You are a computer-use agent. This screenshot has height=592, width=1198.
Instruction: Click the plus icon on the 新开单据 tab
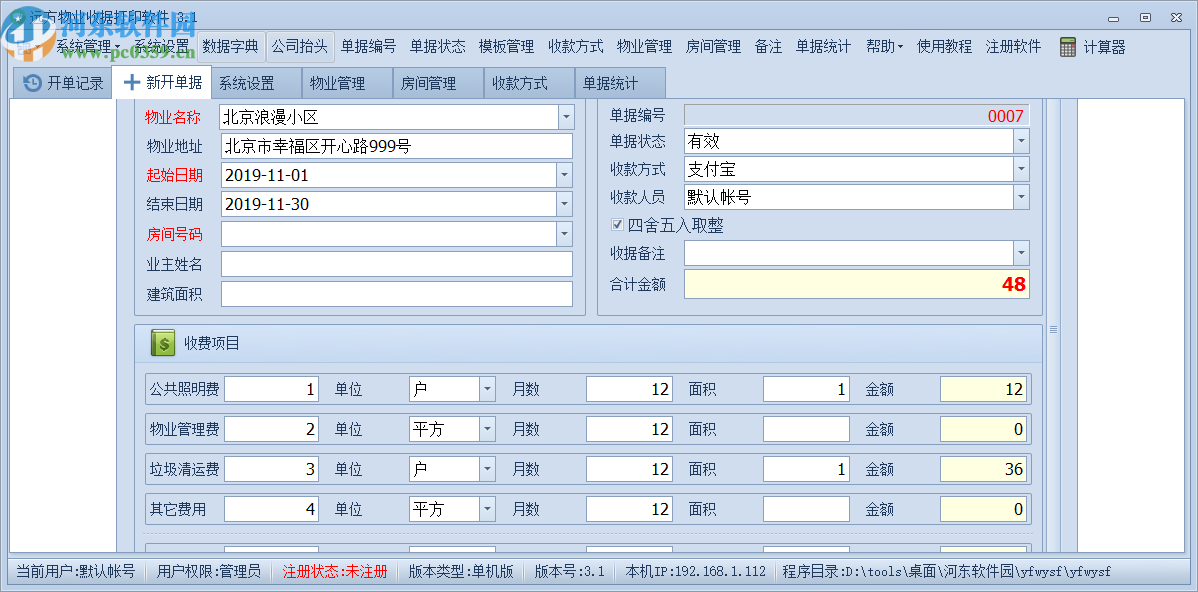(132, 83)
